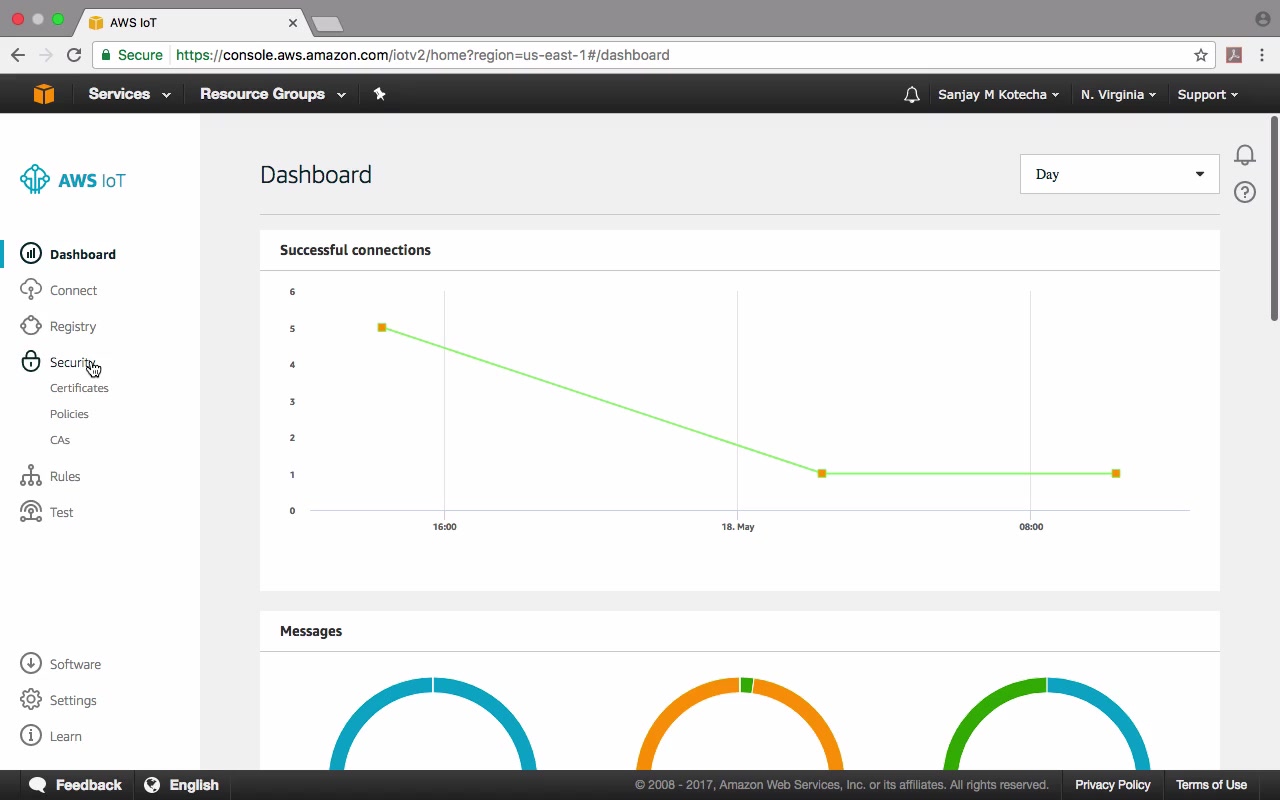1280x800 pixels.
Task: Go to Connect section
Action: pos(74,290)
